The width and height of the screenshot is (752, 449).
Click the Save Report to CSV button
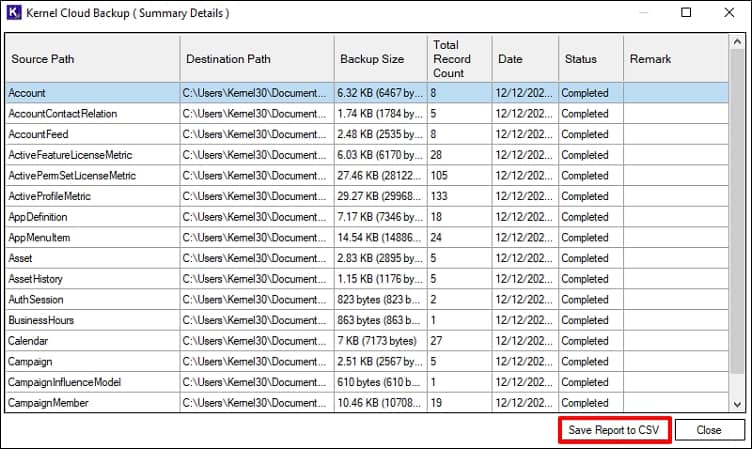point(614,430)
